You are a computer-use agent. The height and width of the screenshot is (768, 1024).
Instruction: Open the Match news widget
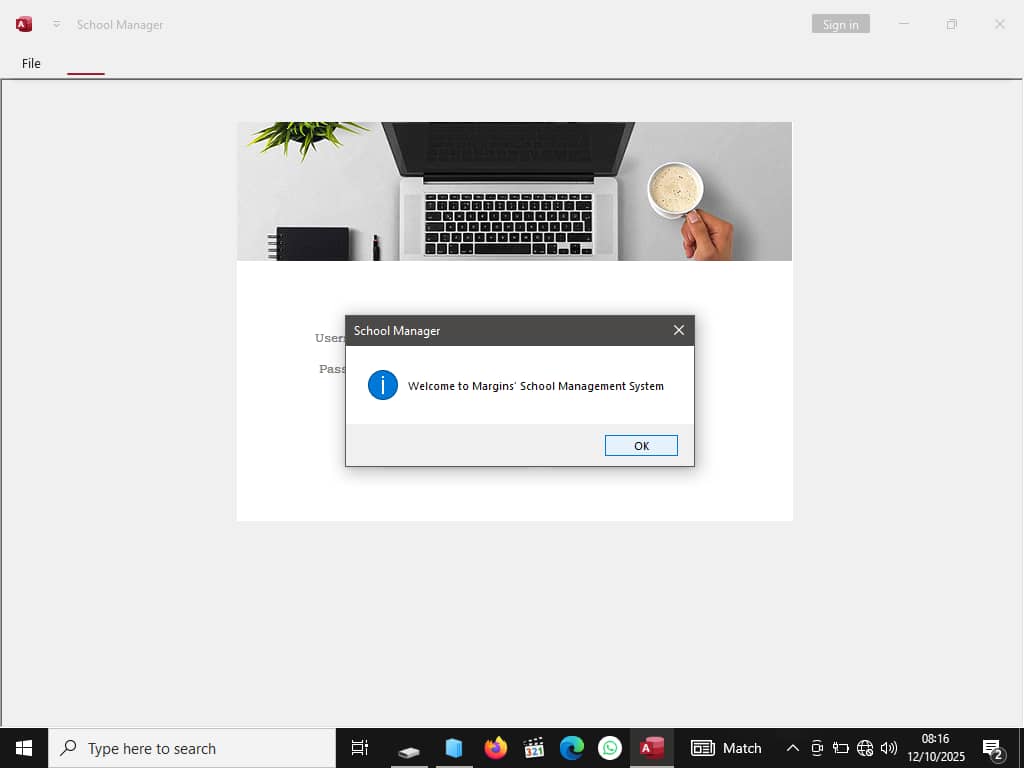[727, 748]
